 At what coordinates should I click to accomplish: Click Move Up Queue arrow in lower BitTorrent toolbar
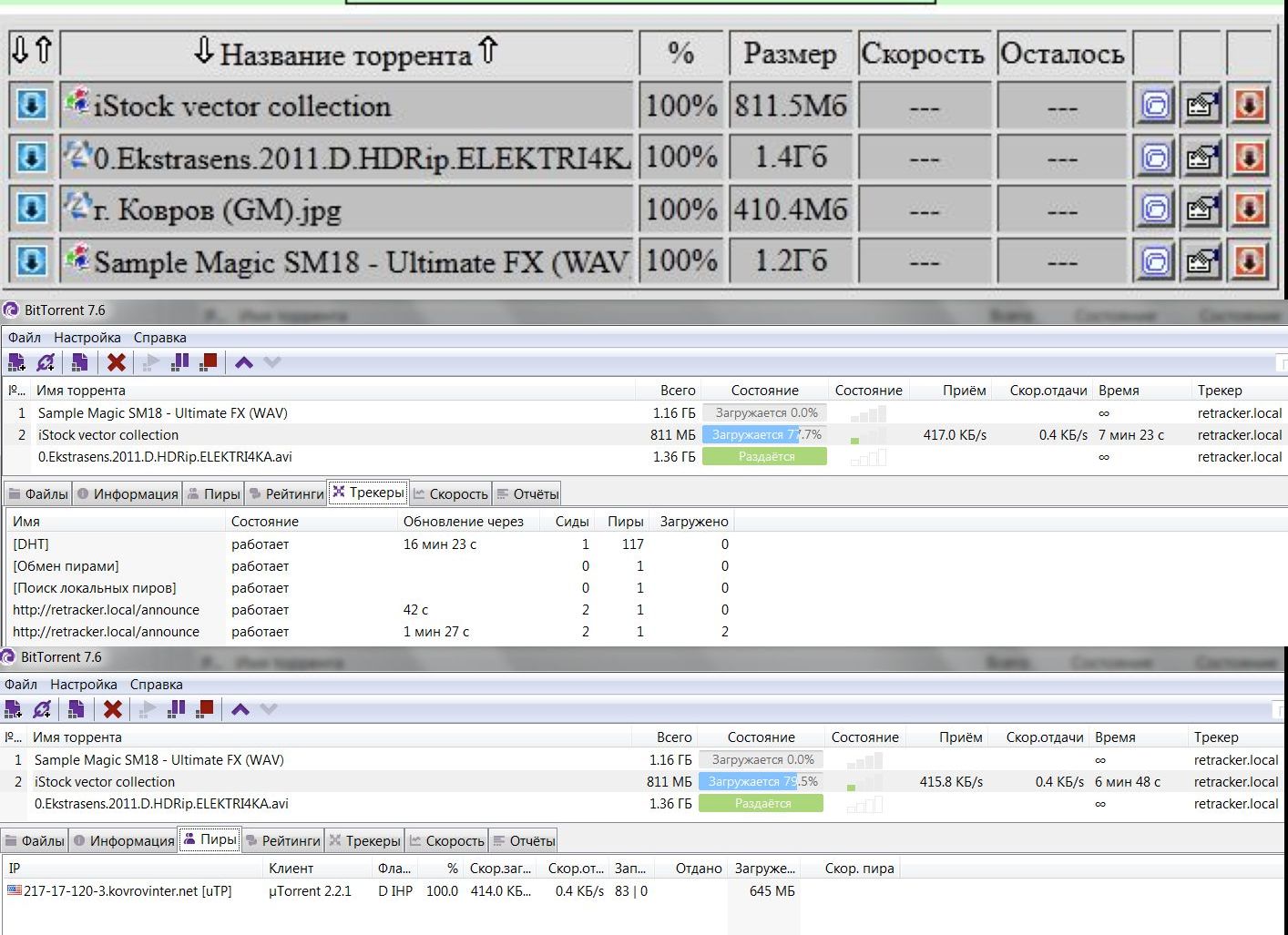click(x=240, y=709)
